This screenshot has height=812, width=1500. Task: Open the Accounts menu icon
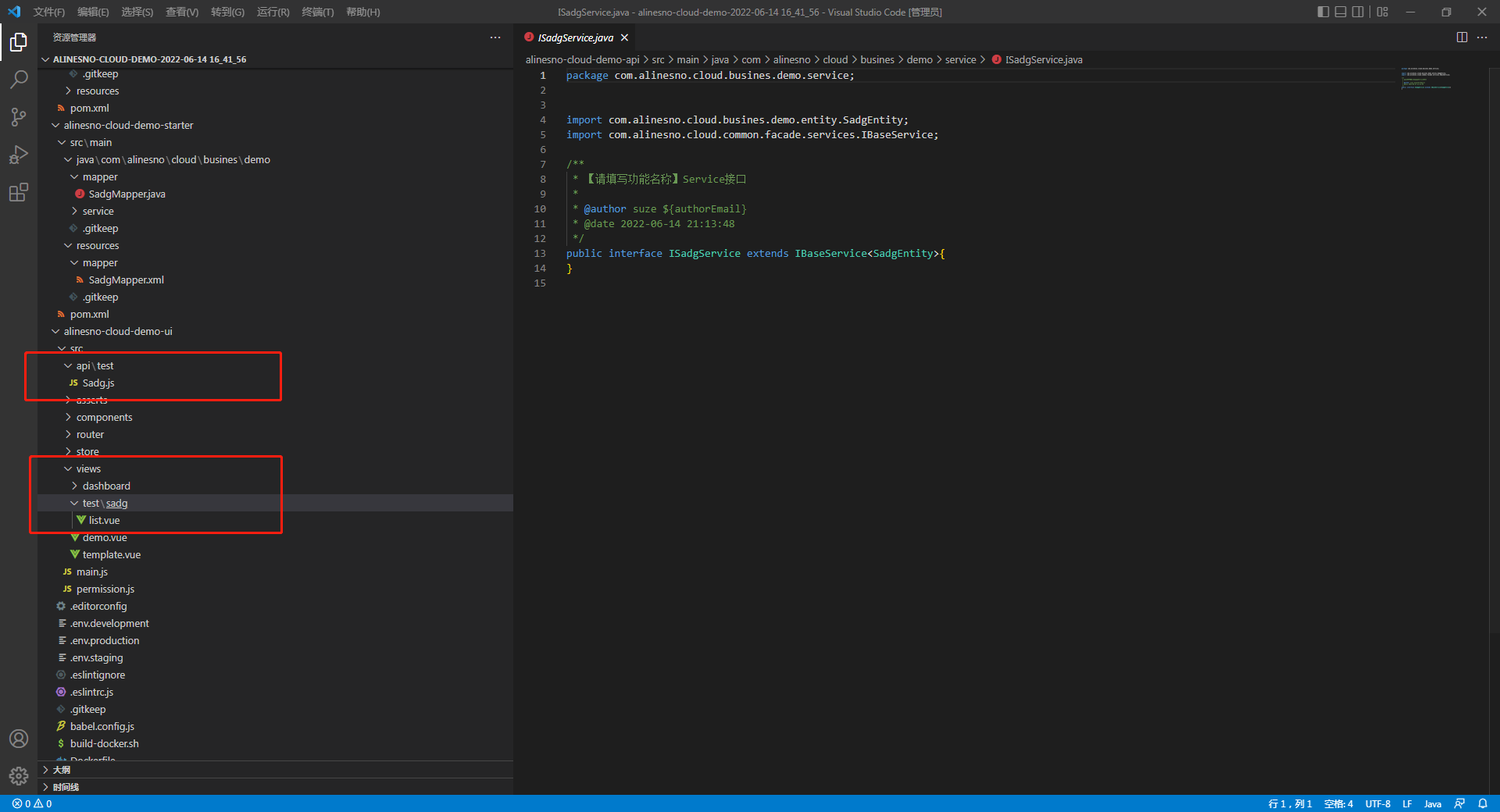pyautogui.click(x=19, y=739)
